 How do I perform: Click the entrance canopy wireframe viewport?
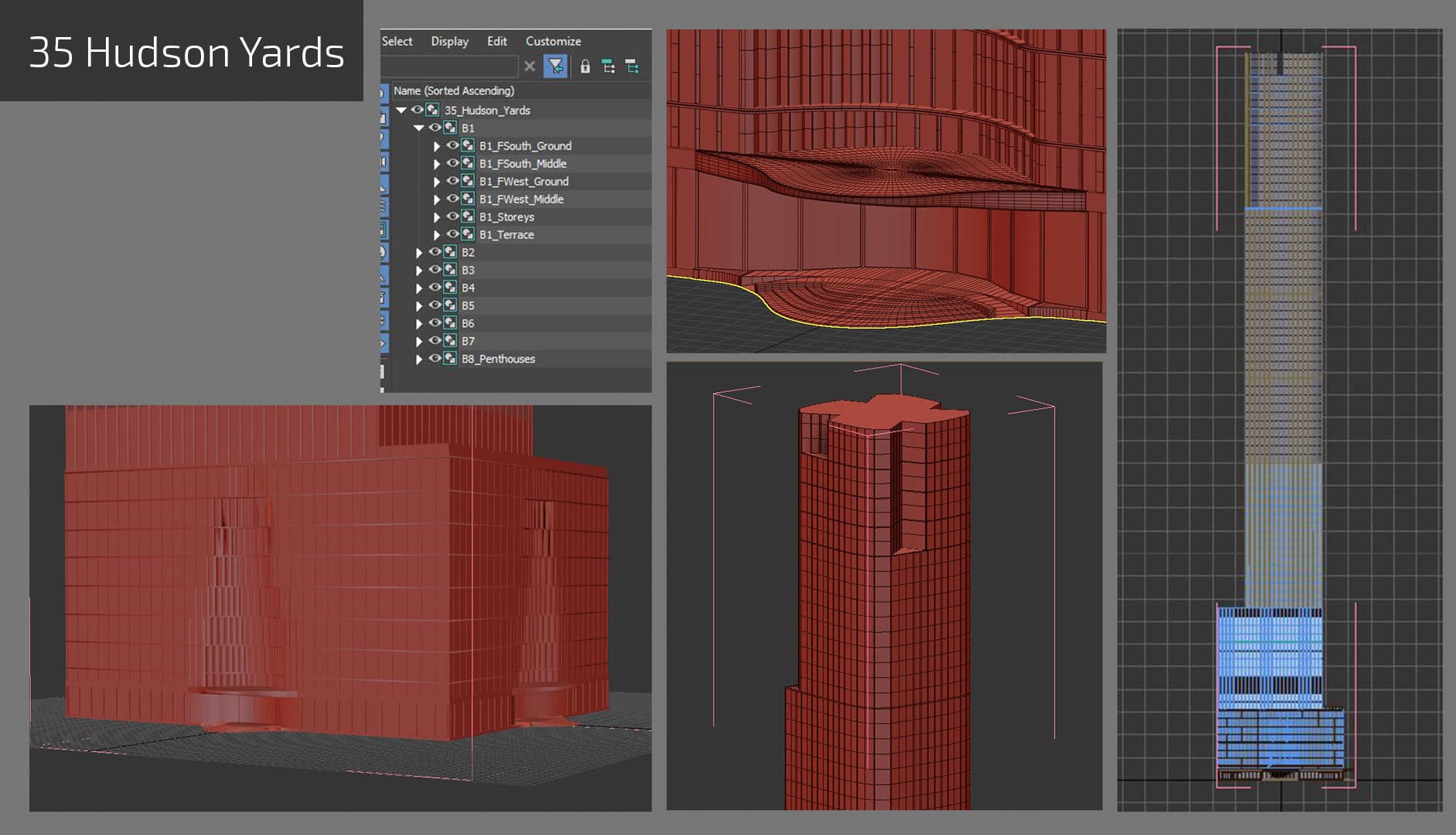(x=886, y=191)
